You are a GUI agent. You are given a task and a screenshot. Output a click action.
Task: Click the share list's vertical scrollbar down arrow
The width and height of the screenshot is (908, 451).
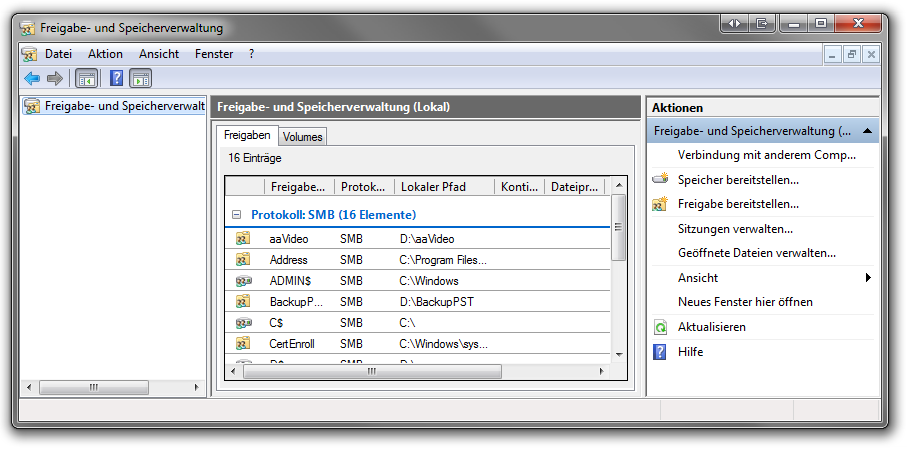coord(619,353)
